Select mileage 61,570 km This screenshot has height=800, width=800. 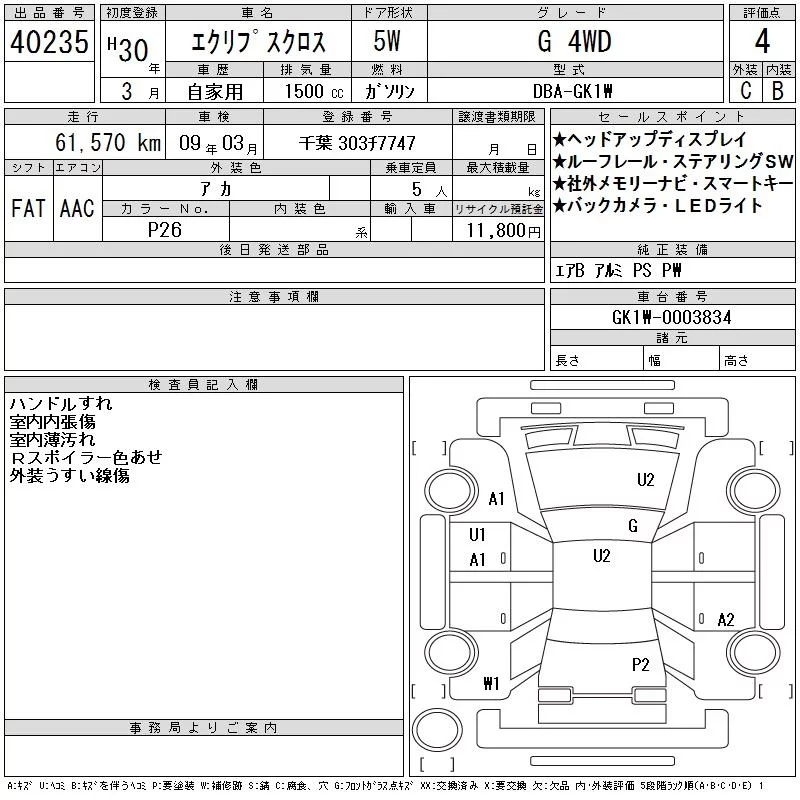[x=108, y=143]
